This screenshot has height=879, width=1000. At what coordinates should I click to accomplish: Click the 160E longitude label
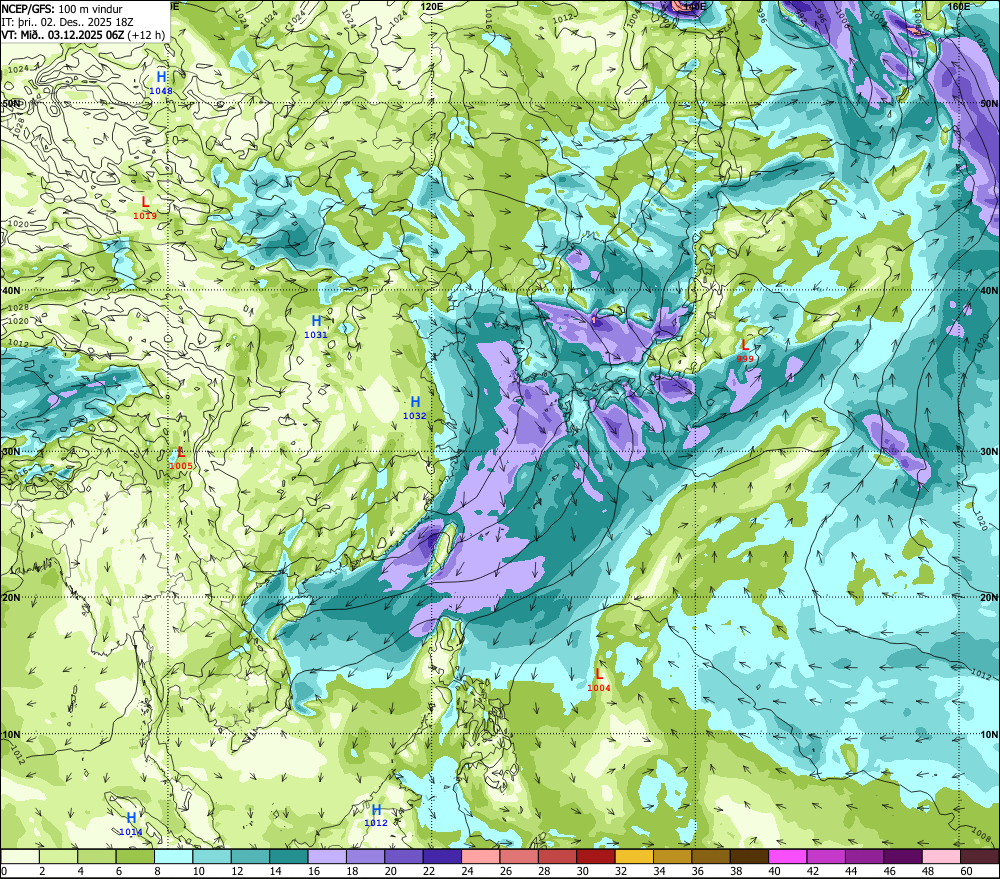(x=959, y=6)
